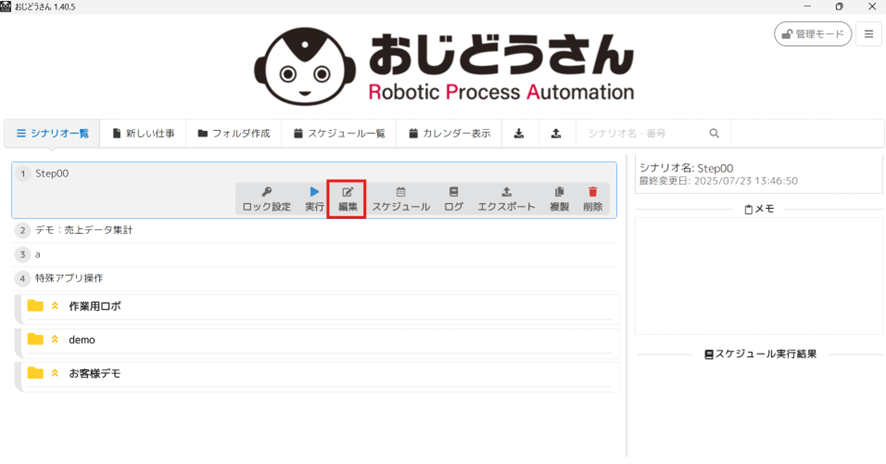Click the upload arrow toolbar icon

556,133
